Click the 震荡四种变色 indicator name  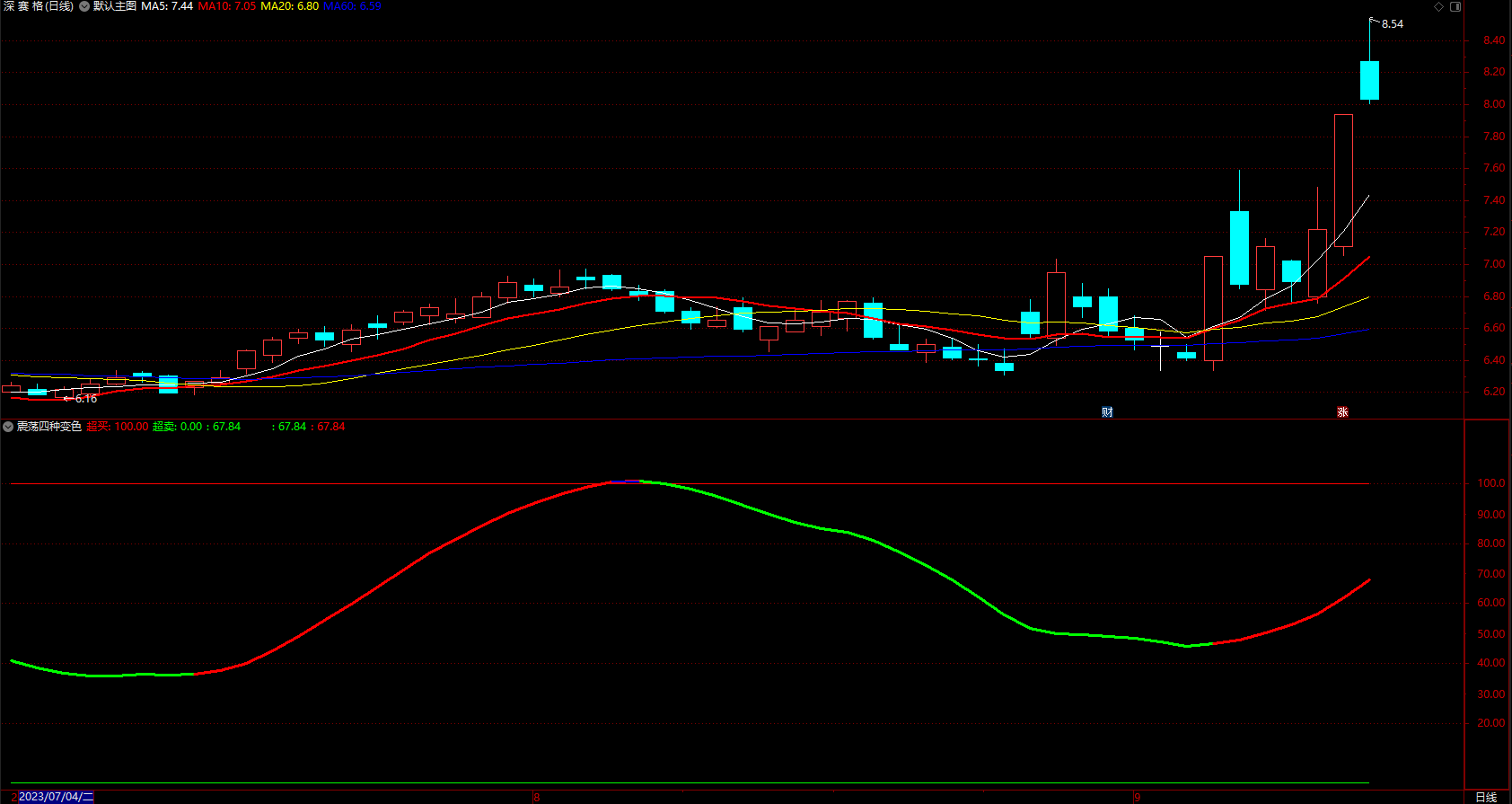click(49, 427)
